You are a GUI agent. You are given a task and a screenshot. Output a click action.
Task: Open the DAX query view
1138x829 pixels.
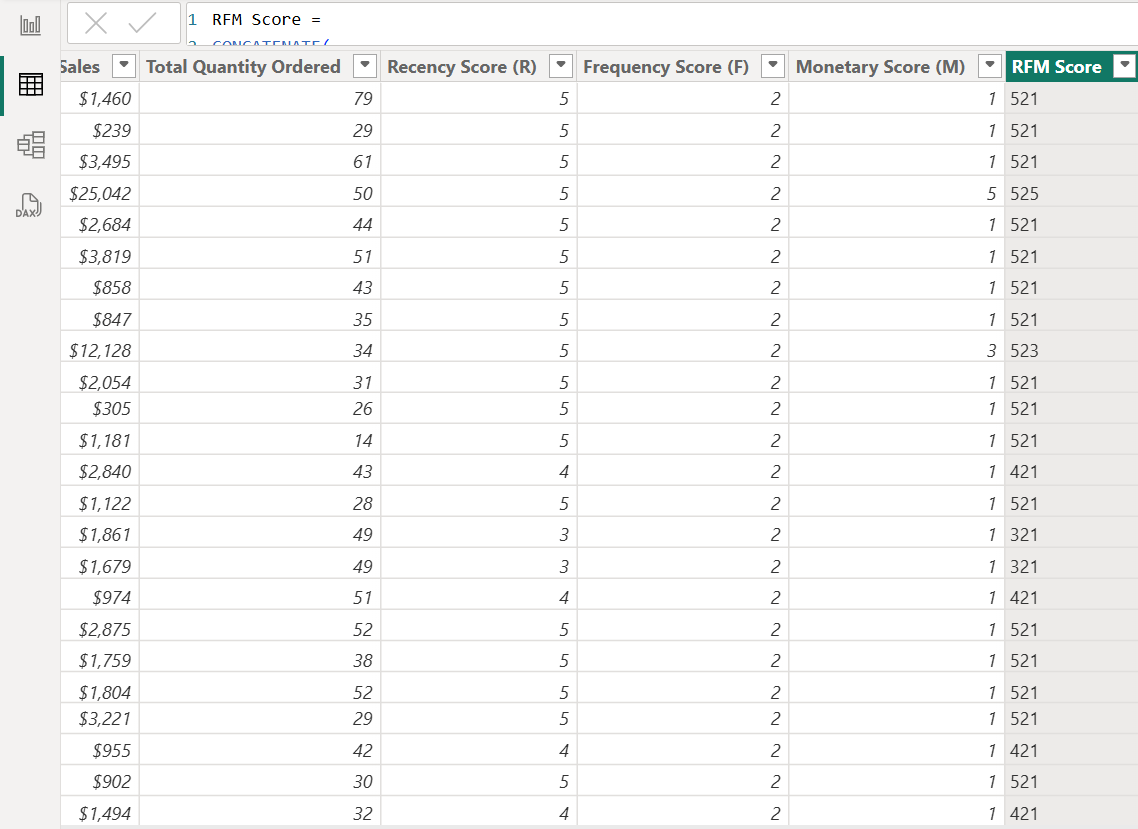point(30,205)
